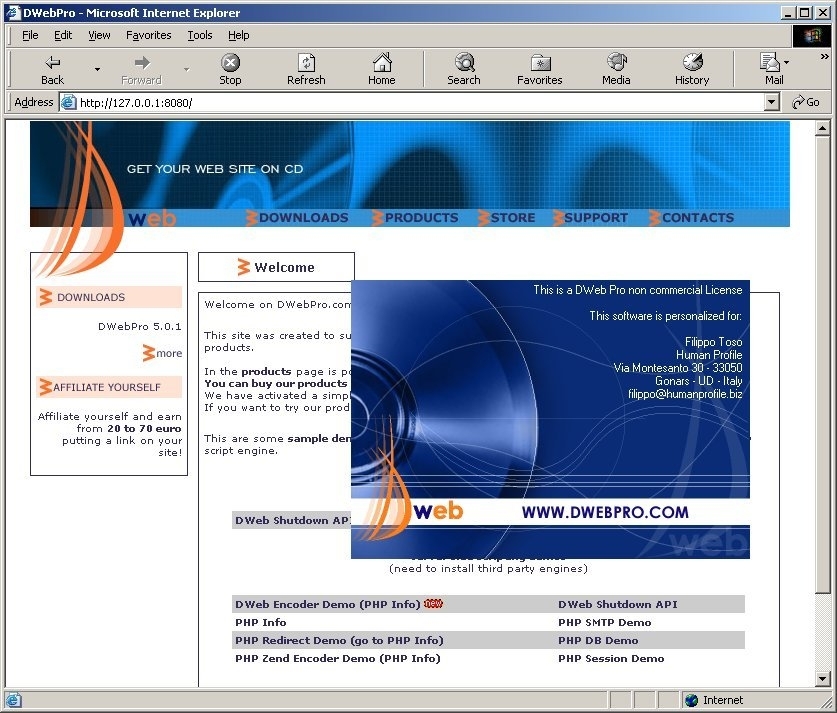837x713 pixels.
Task: Go to the Home page icon
Action: [x=382, y=69]
